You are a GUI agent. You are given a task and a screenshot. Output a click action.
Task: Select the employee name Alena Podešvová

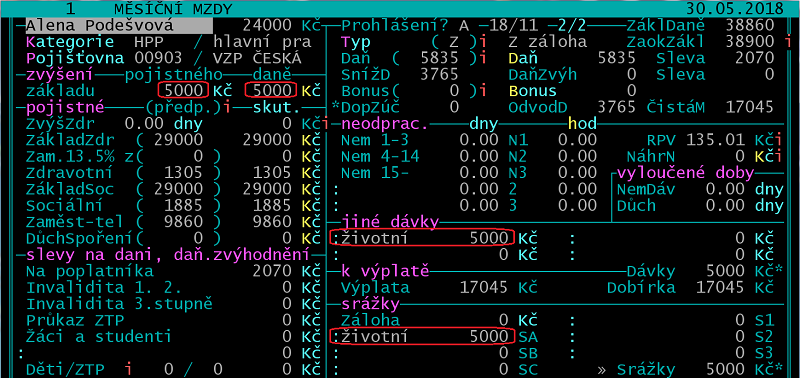[99, 25]
